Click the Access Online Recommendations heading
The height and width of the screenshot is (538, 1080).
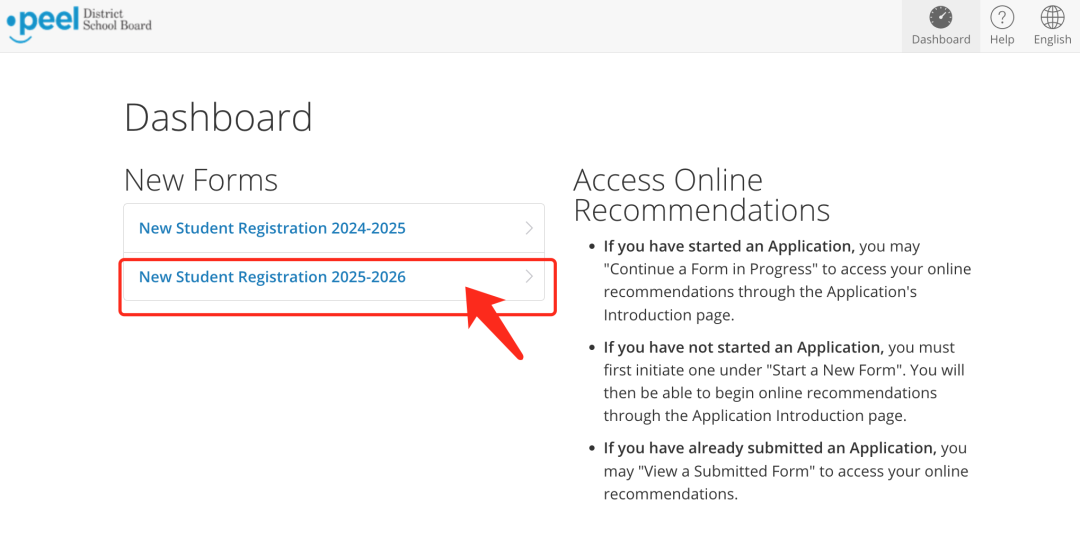(701, 195)
